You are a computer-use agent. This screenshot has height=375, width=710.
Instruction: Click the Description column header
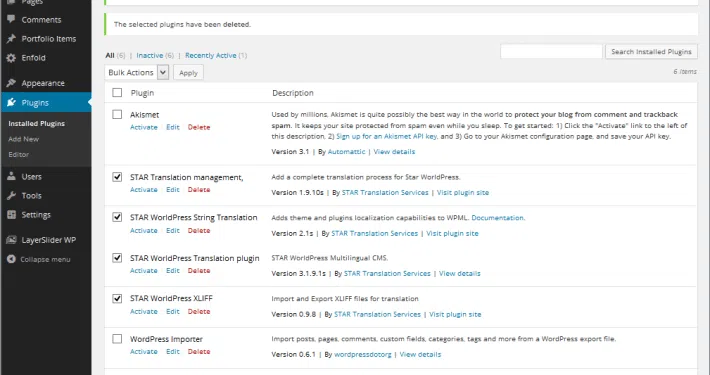(293, 93)
